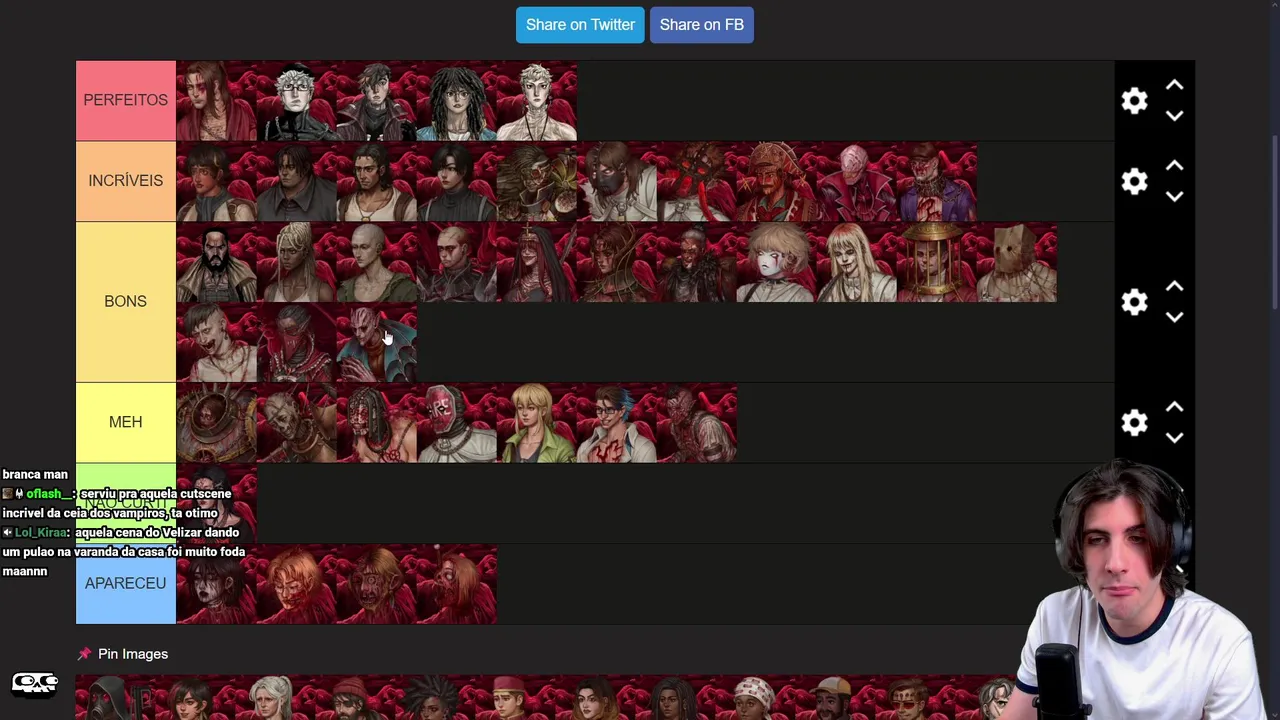The height and width of the screenshot is (720, 1280).
Task: Move INCRÍVEIS row up with arrow
Action: [1175, 166]
